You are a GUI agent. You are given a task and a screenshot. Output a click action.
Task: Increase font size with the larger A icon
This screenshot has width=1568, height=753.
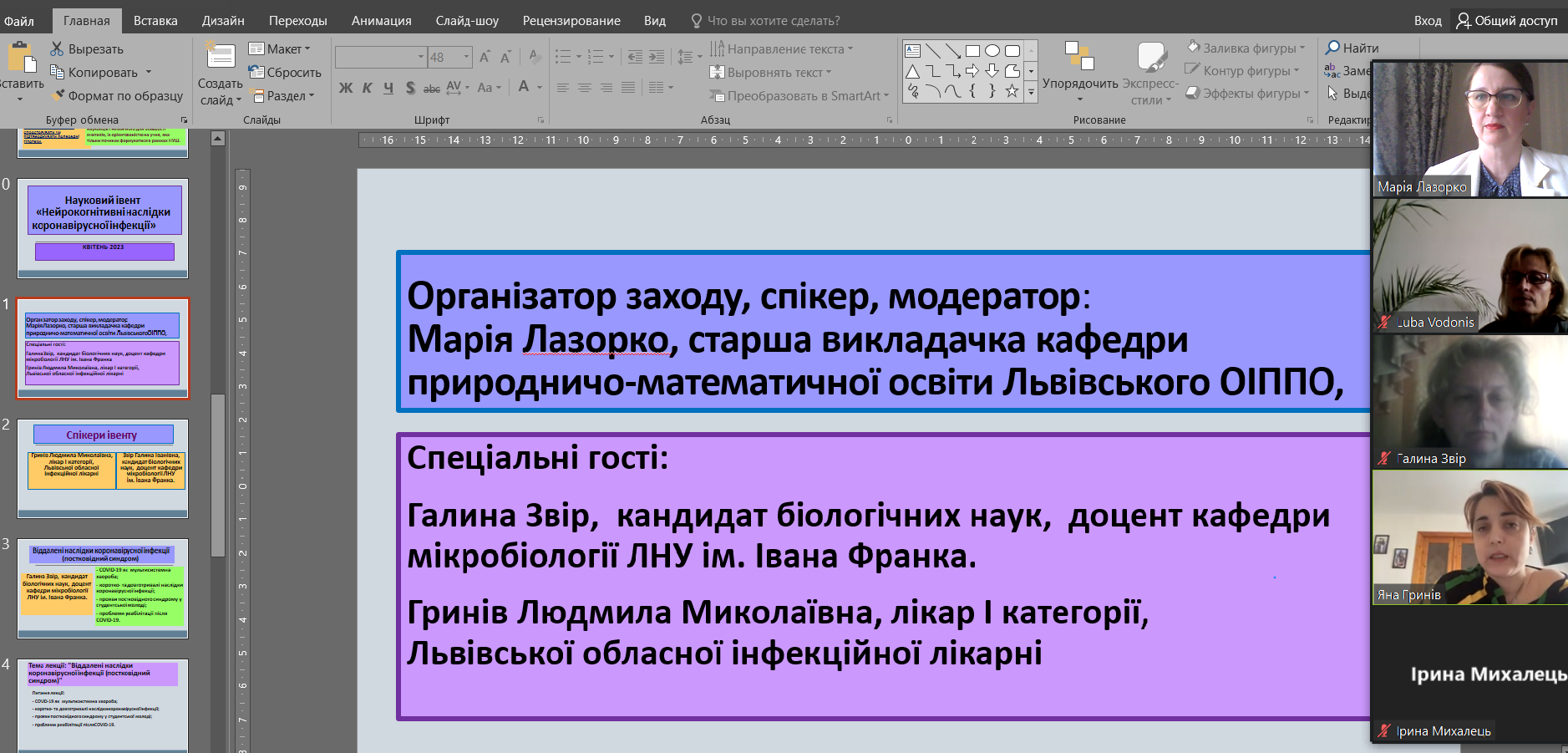click(x=485, y=57)
